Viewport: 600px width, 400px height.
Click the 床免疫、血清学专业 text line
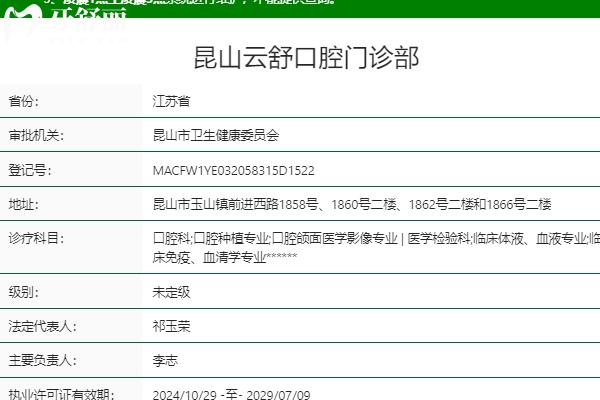(225, 257)
